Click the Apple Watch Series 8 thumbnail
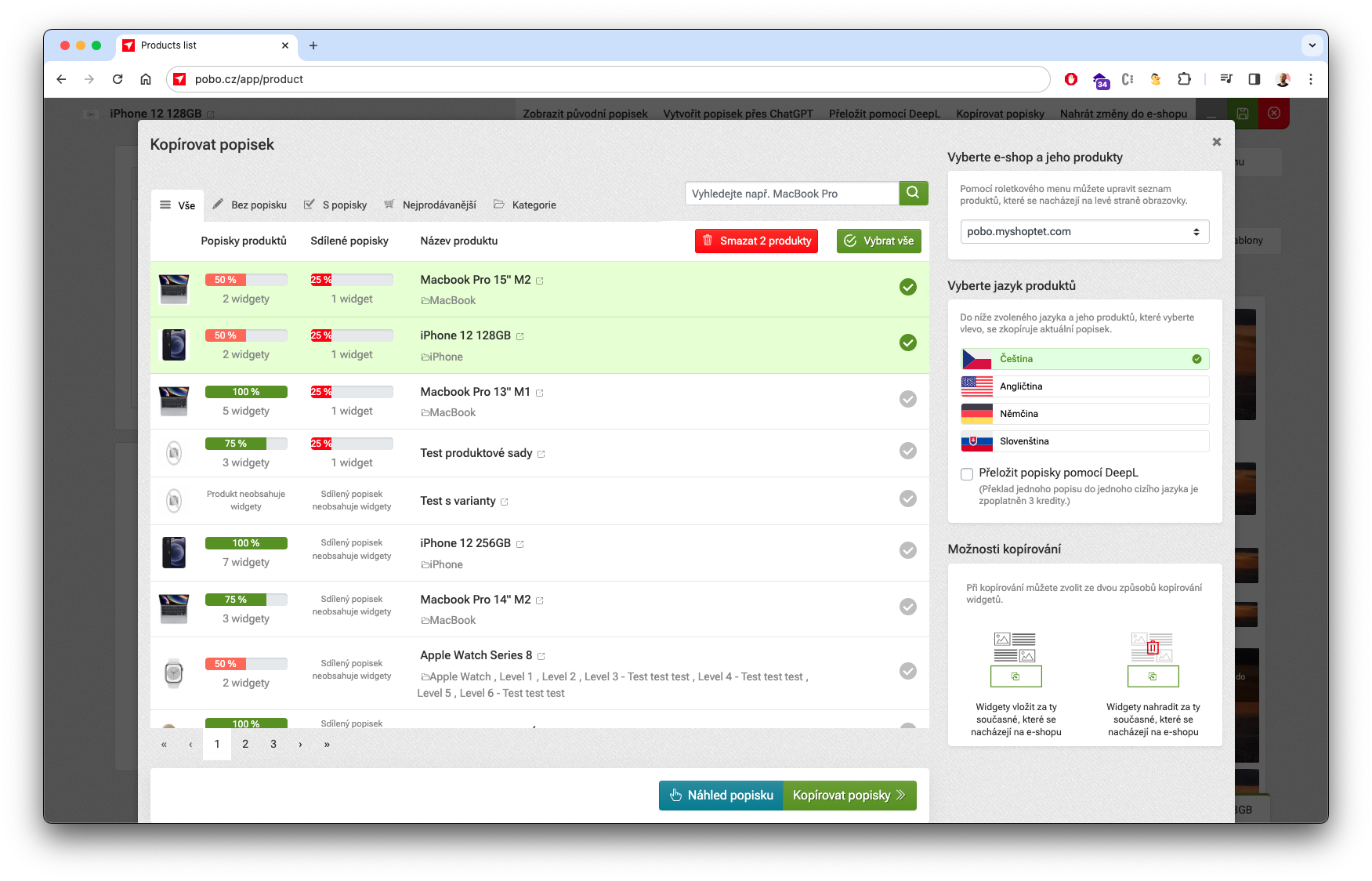Image resolution: width=1372 pixels, height=881 pixels. click(174, 673)
